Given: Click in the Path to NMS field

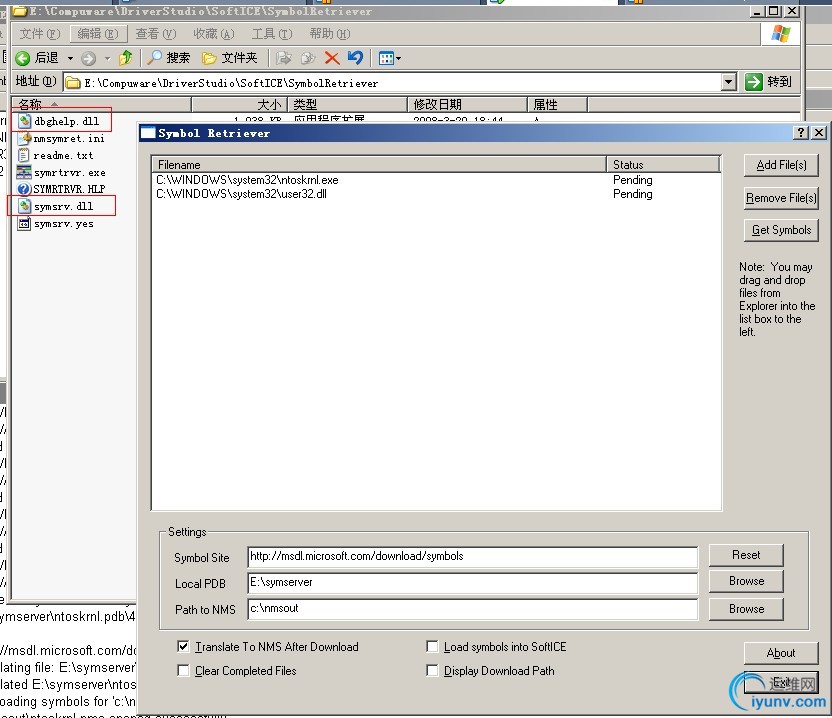Looking at the screenshot, I should click(472, 609).
